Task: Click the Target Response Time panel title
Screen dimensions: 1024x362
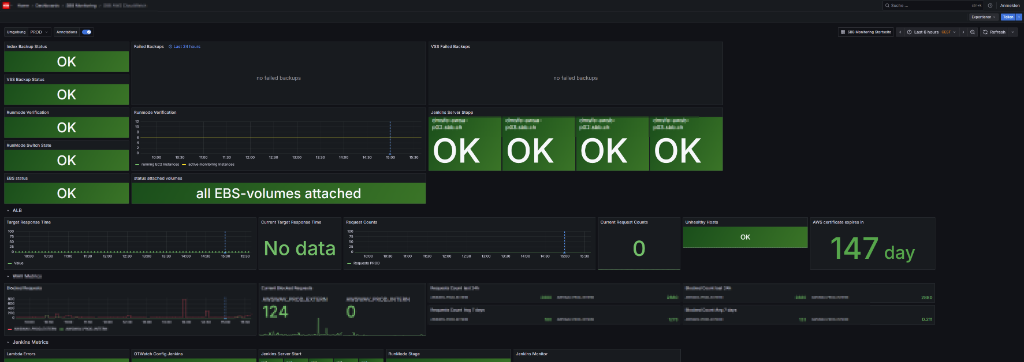Action: coord(29,222)
